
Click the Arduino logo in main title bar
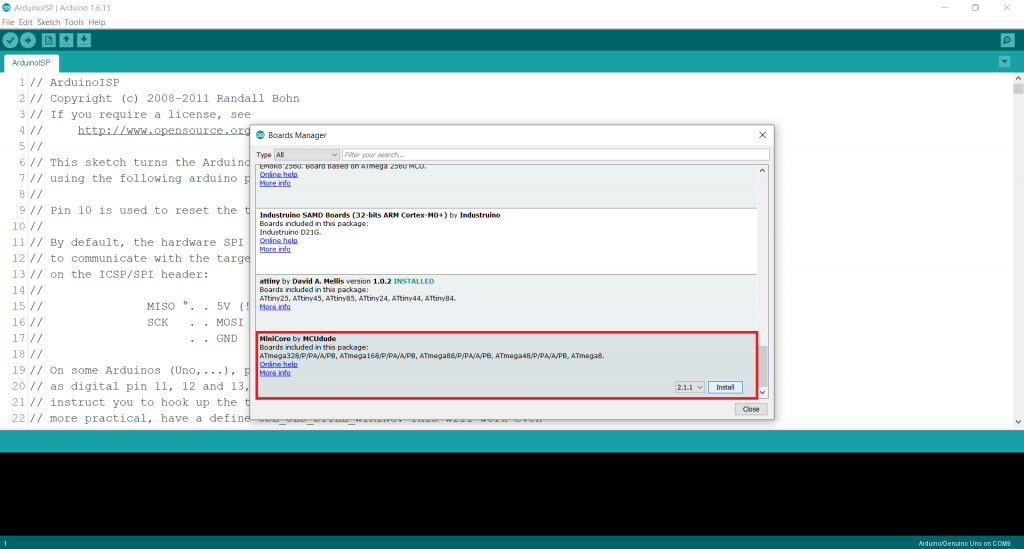pos(7,8)
